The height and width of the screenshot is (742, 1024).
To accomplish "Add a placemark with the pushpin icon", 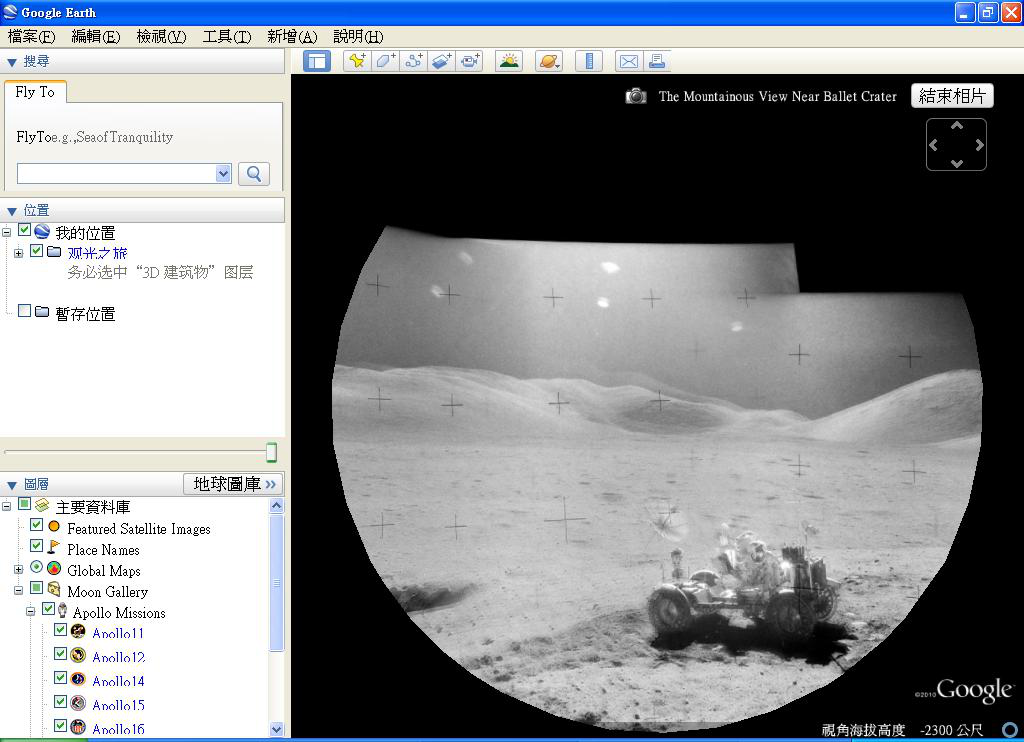I will pos(357,61).
